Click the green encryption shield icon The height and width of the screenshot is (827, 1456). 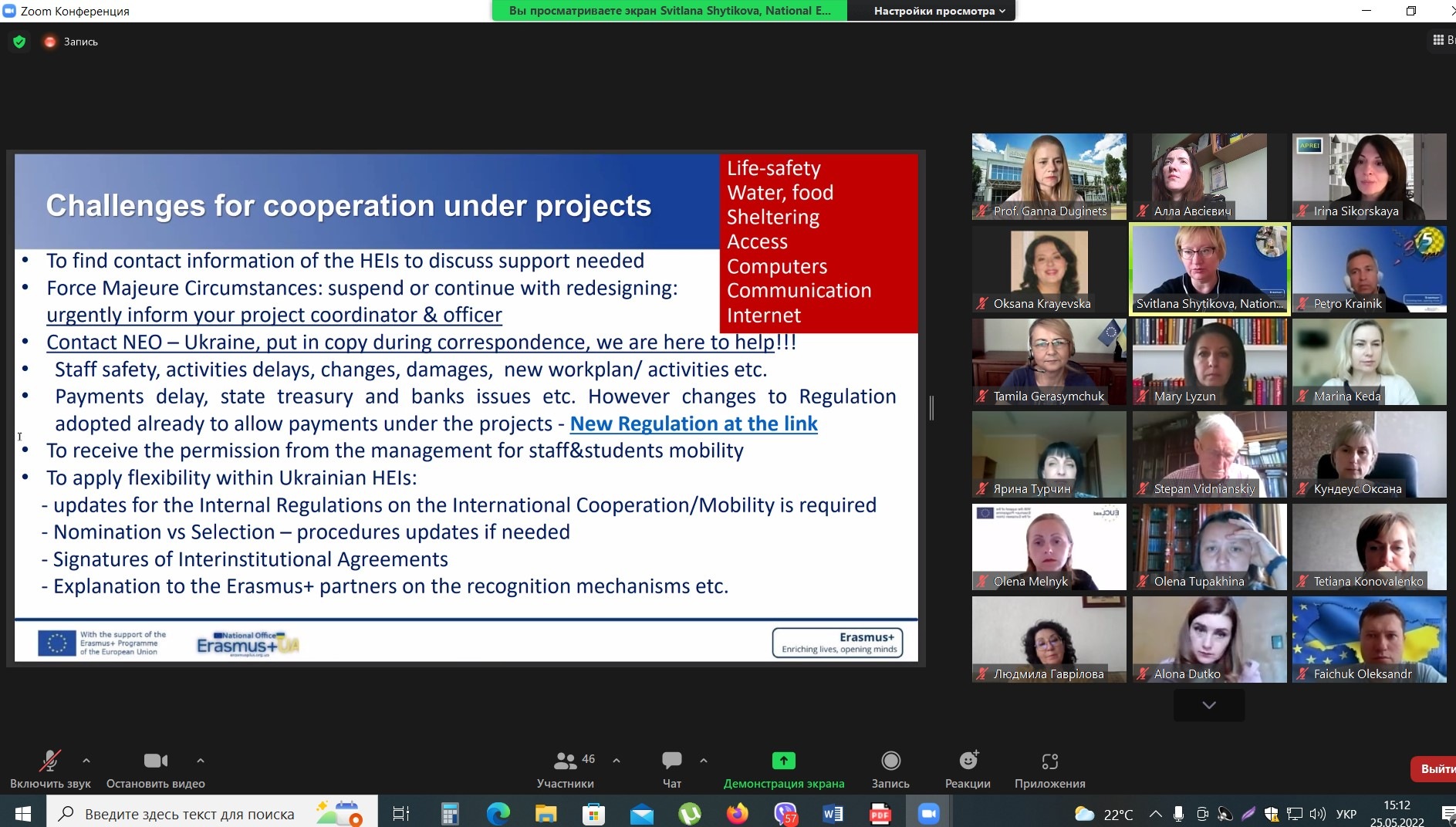coord(19,42)
